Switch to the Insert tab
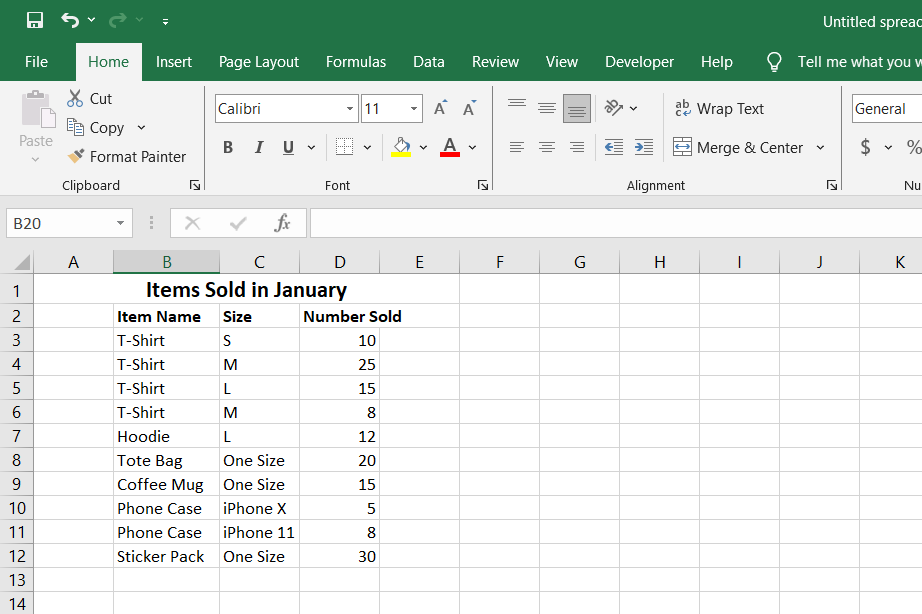 (x=174, y=62)
